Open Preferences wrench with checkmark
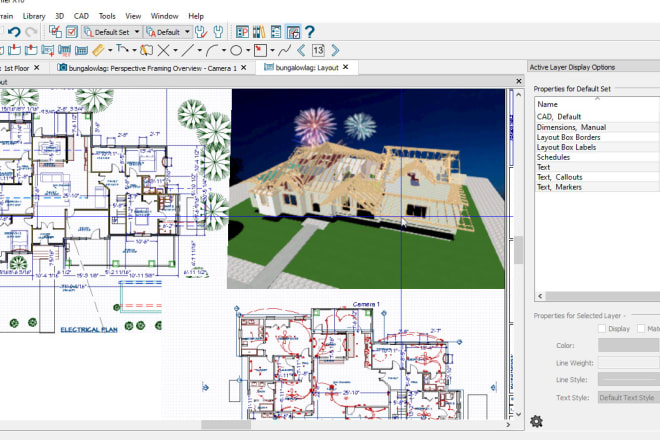 202,32
